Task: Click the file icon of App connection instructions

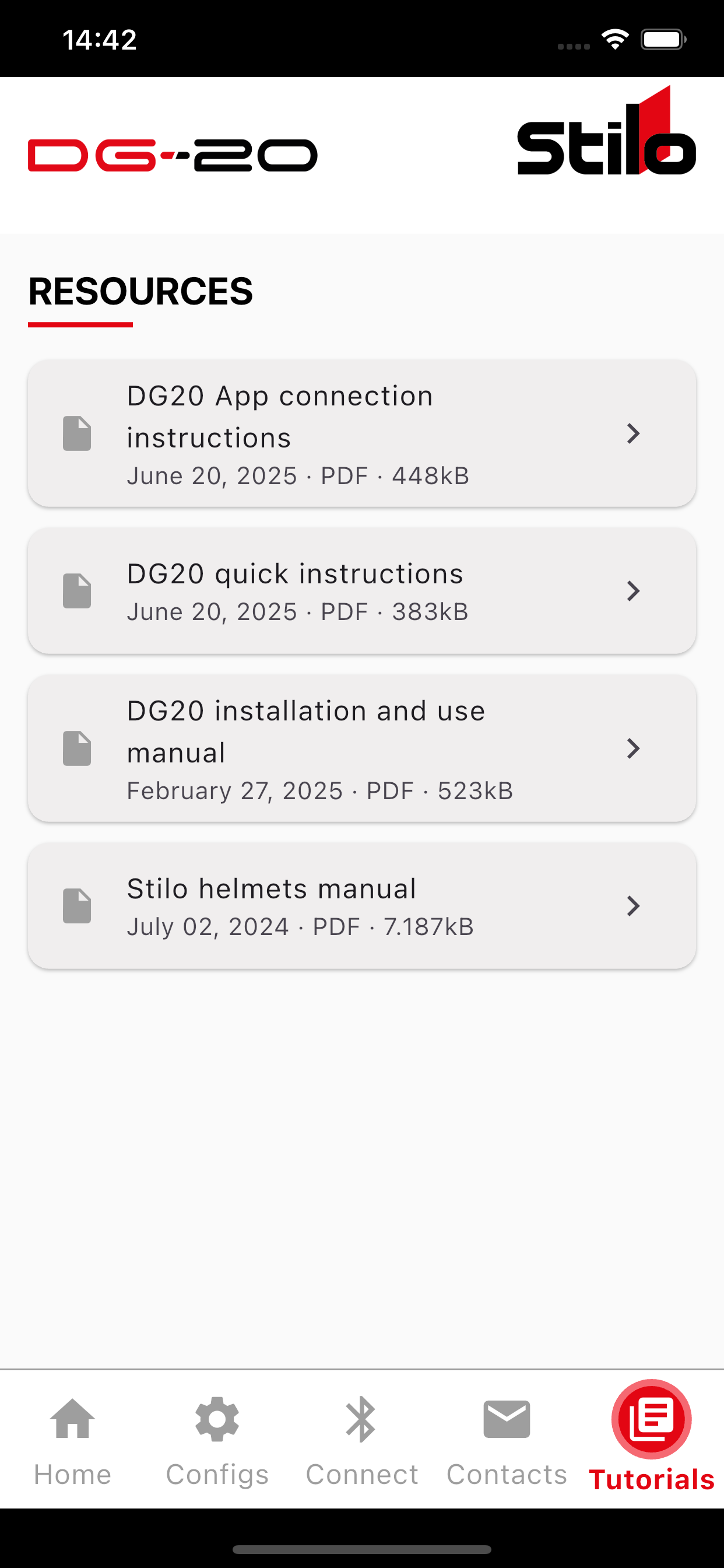Action: pos(78,433)
